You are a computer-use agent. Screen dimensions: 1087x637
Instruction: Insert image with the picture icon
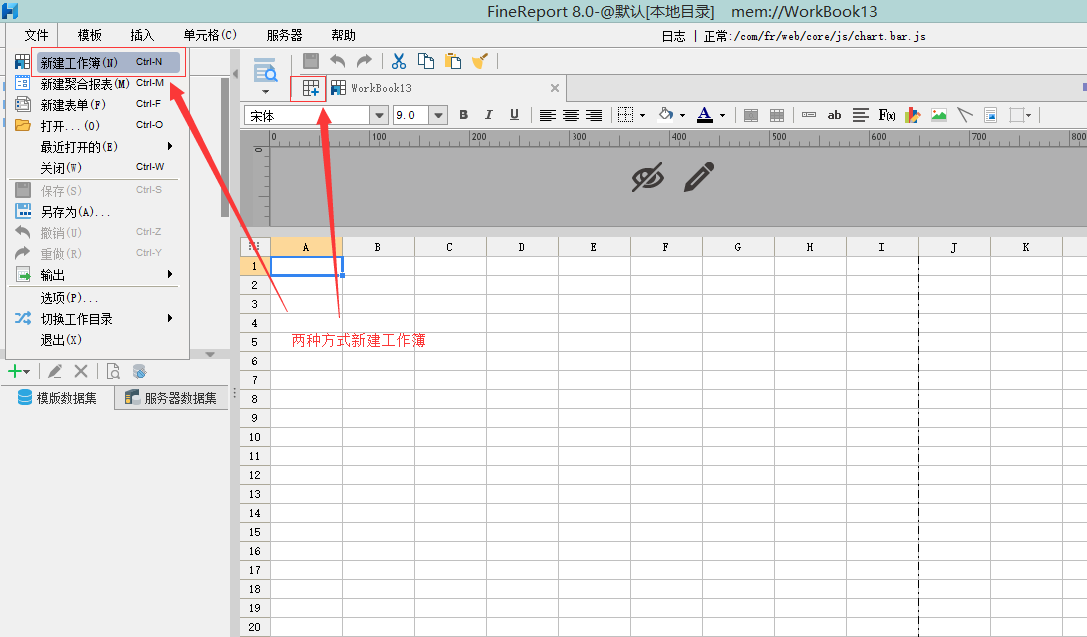click(939, 115)
